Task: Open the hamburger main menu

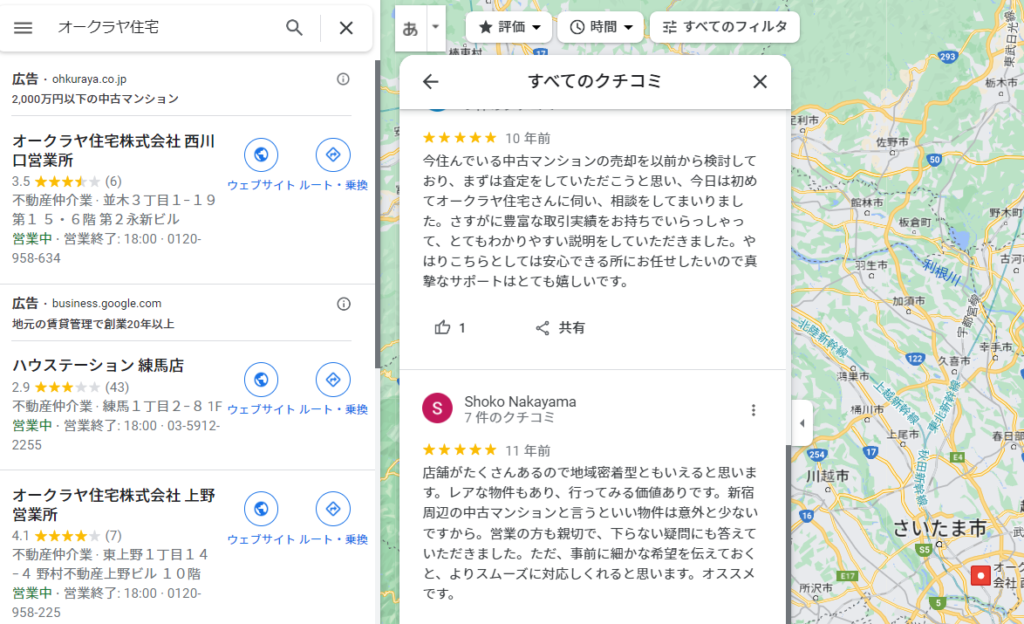Action: pos(23,28)
